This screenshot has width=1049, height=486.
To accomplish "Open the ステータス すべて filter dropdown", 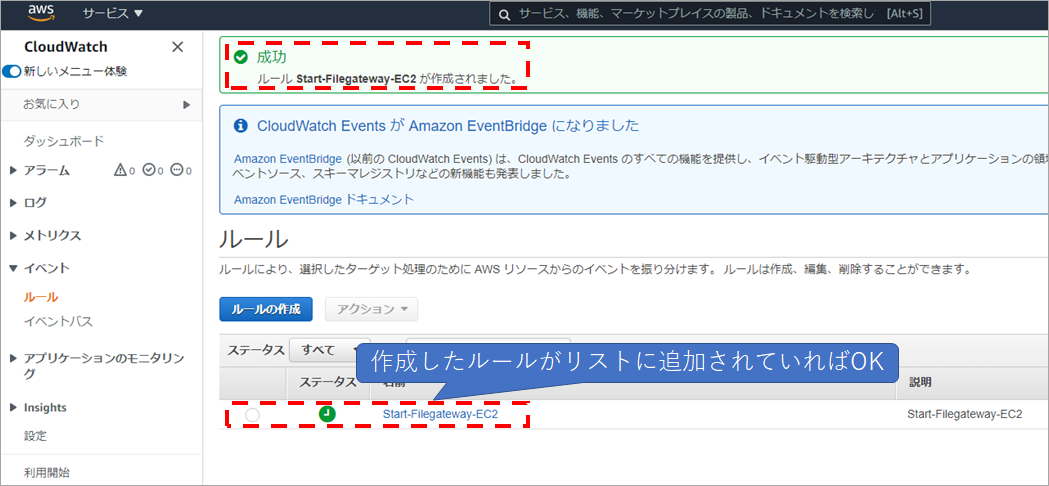I will point(329,349).
